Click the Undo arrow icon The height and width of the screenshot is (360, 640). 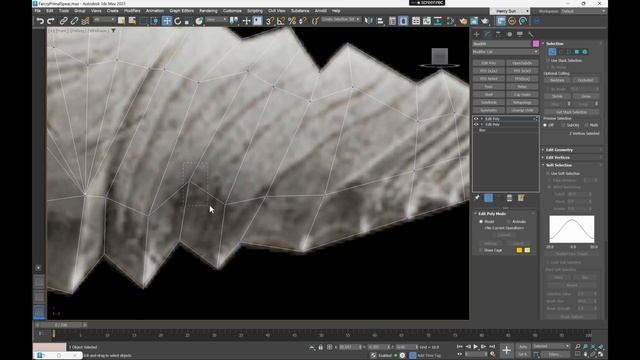coord(40,21)
